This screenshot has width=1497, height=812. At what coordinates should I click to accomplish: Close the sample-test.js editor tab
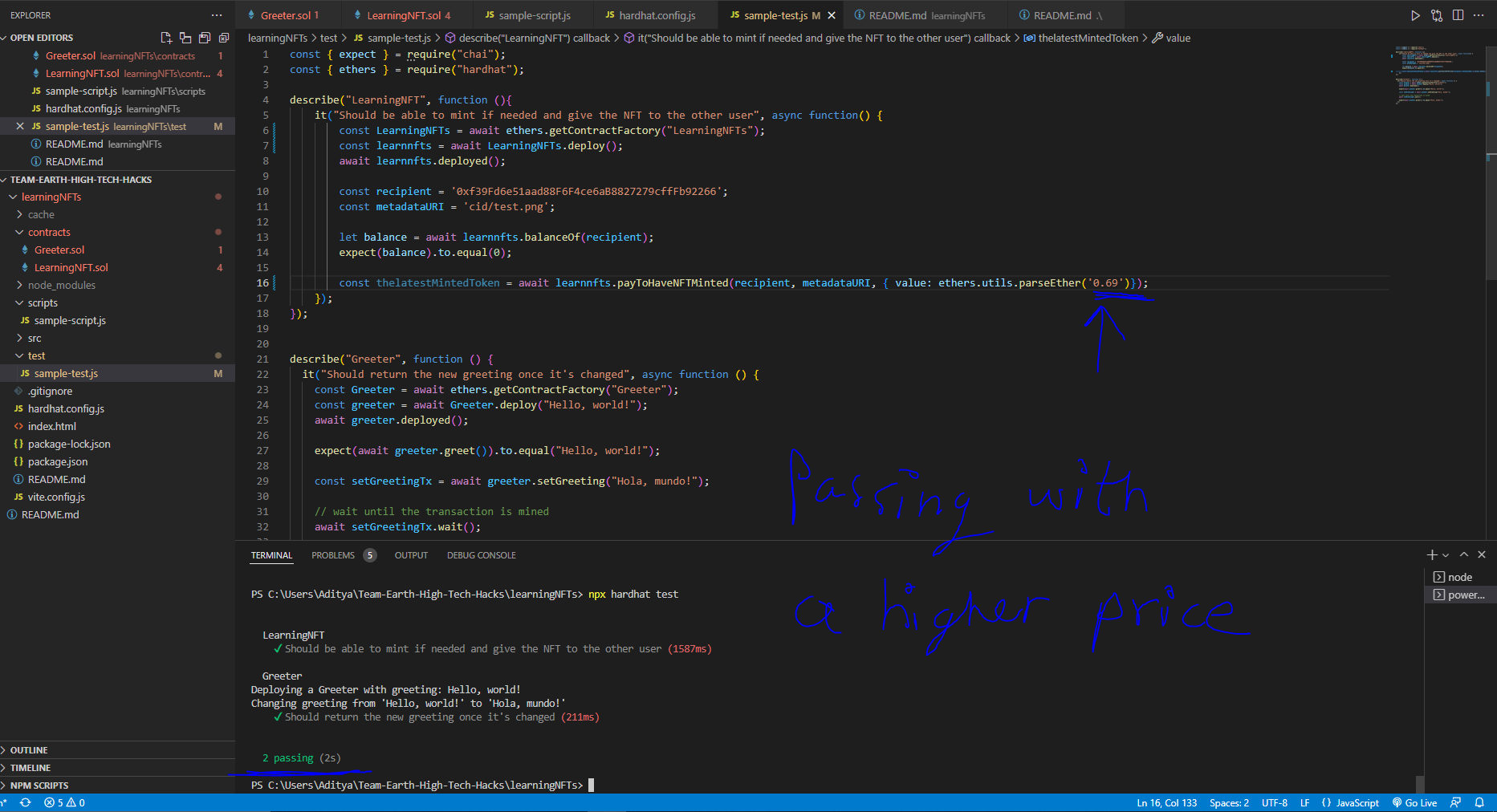[x=832, y=15]
